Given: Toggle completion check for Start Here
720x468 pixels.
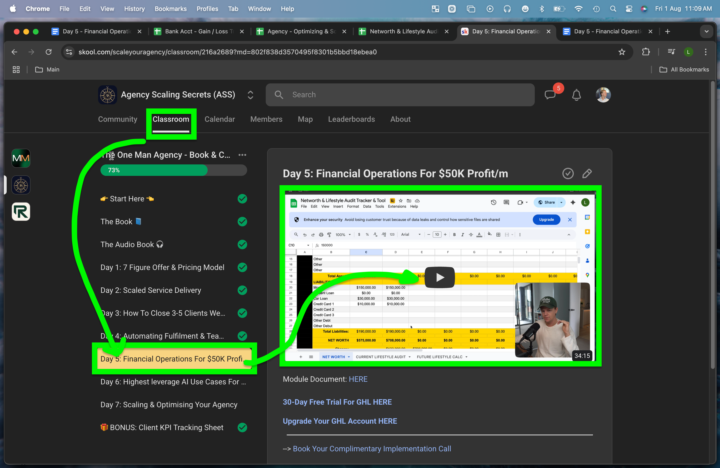Looking at the screenshot, I should click(x=242, y=199).
